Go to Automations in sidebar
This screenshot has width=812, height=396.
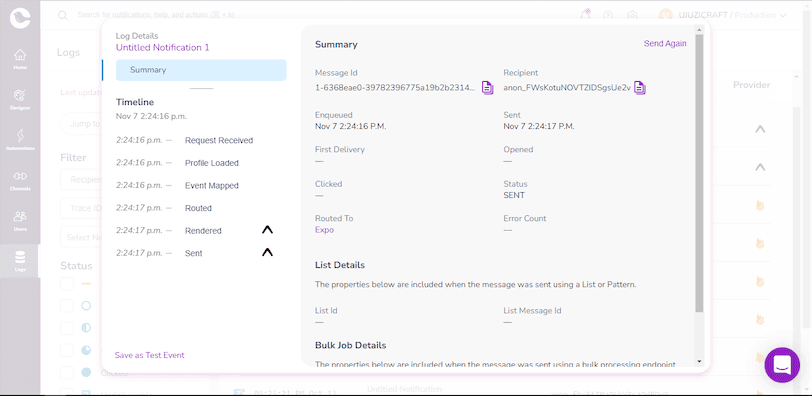pyautogui.click(x=20, y=140)
